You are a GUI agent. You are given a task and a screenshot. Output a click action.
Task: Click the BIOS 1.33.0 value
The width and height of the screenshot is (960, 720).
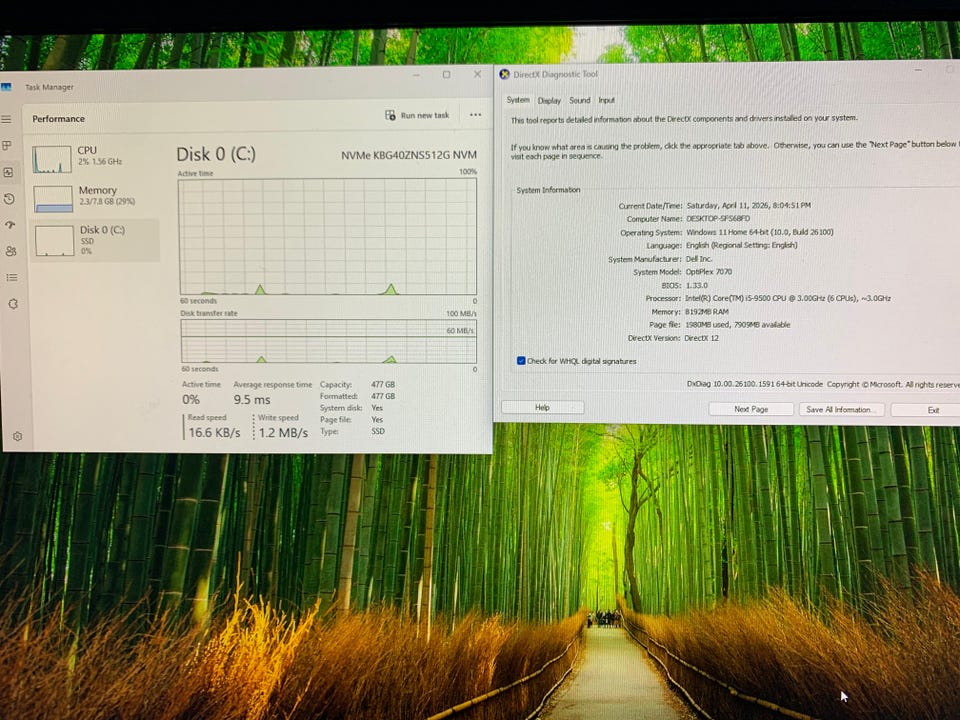click(x=696, y=285)
